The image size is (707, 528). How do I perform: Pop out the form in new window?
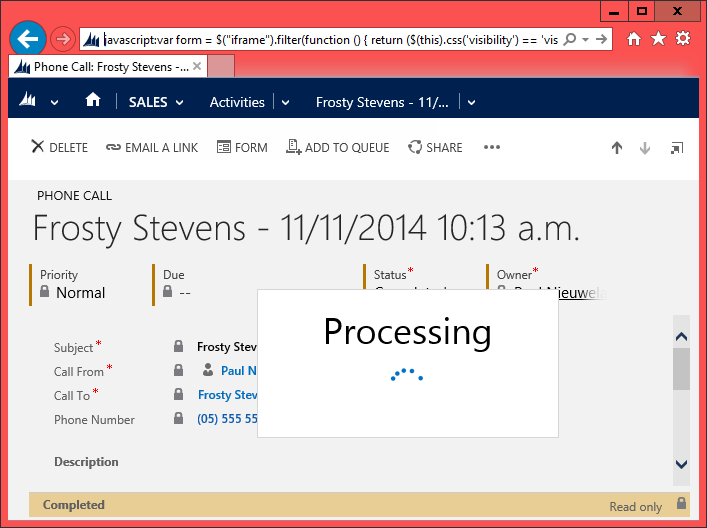(677, 148)
